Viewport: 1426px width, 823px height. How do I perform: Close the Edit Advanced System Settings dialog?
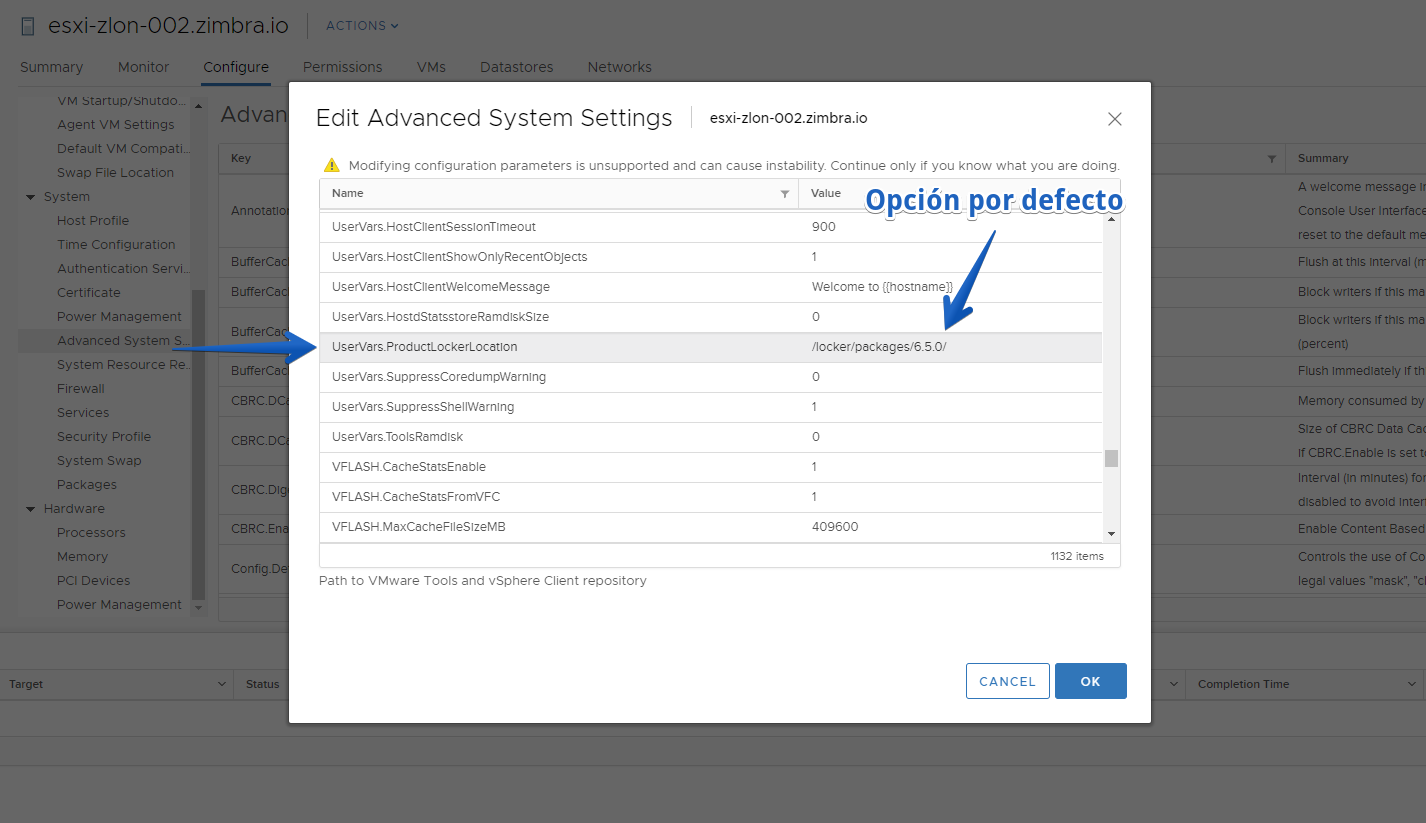pos(1114,119)
